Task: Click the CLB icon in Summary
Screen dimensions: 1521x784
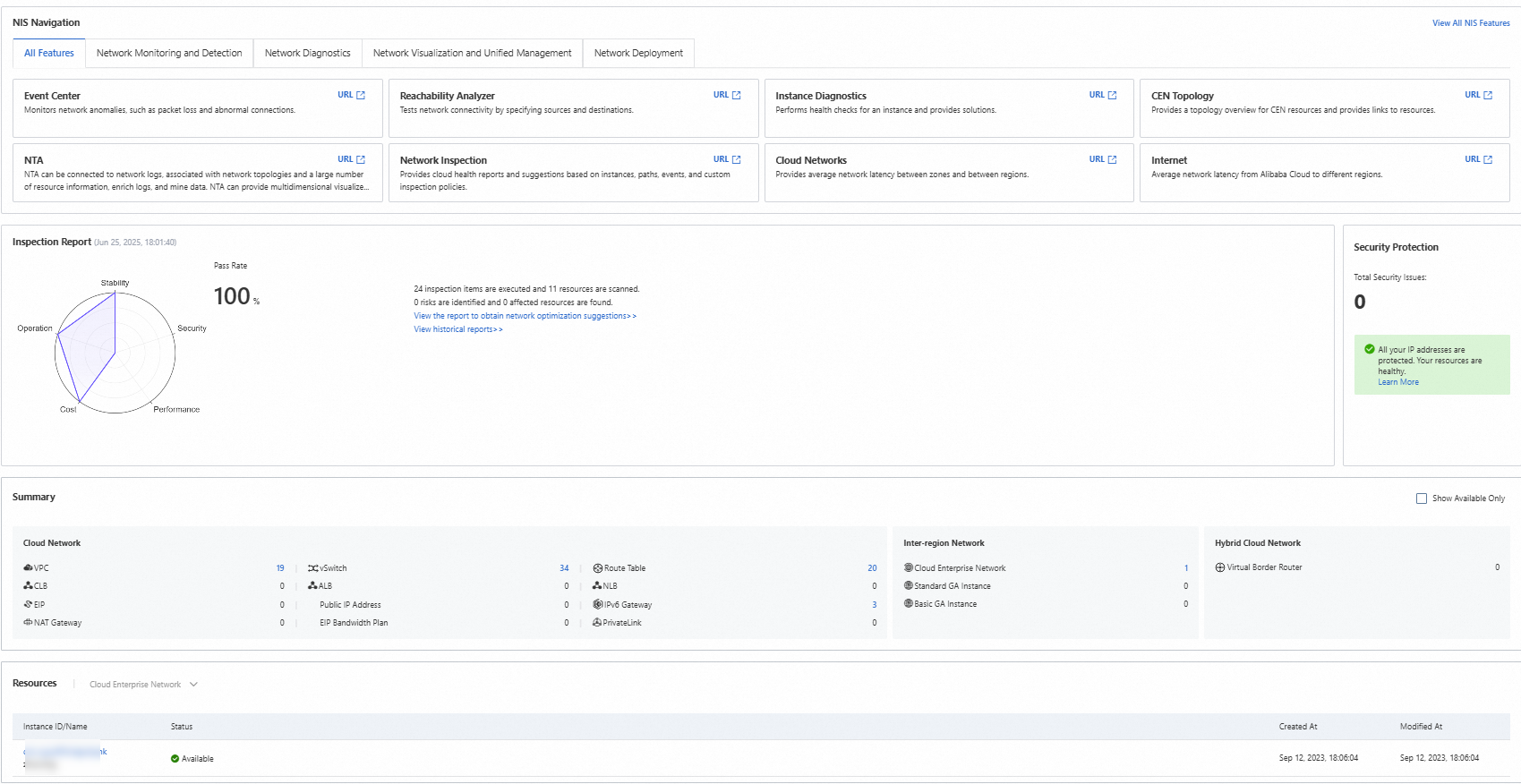Action: coord(28,586)
